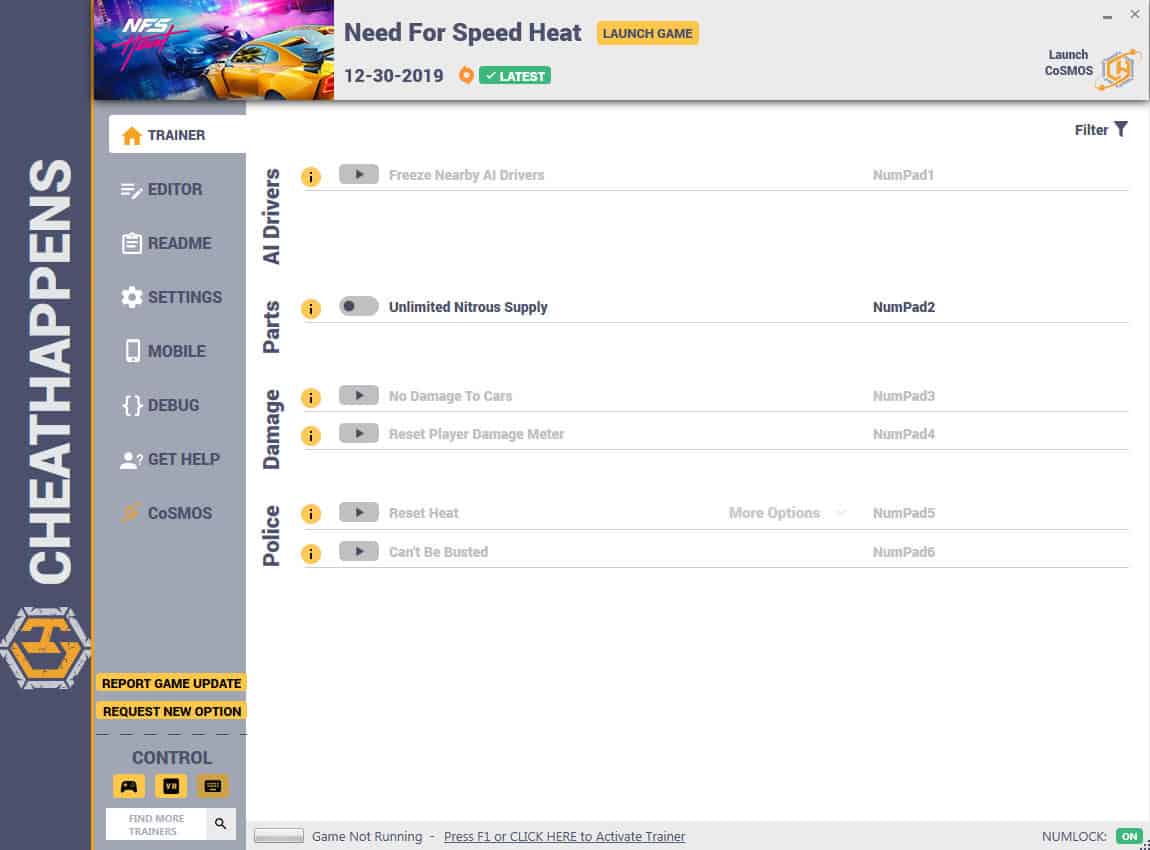Screen dimensions: 1150x850
Task: Click info icon for Unlimited Nitrous Supply
Action: (x=311, y=309)
